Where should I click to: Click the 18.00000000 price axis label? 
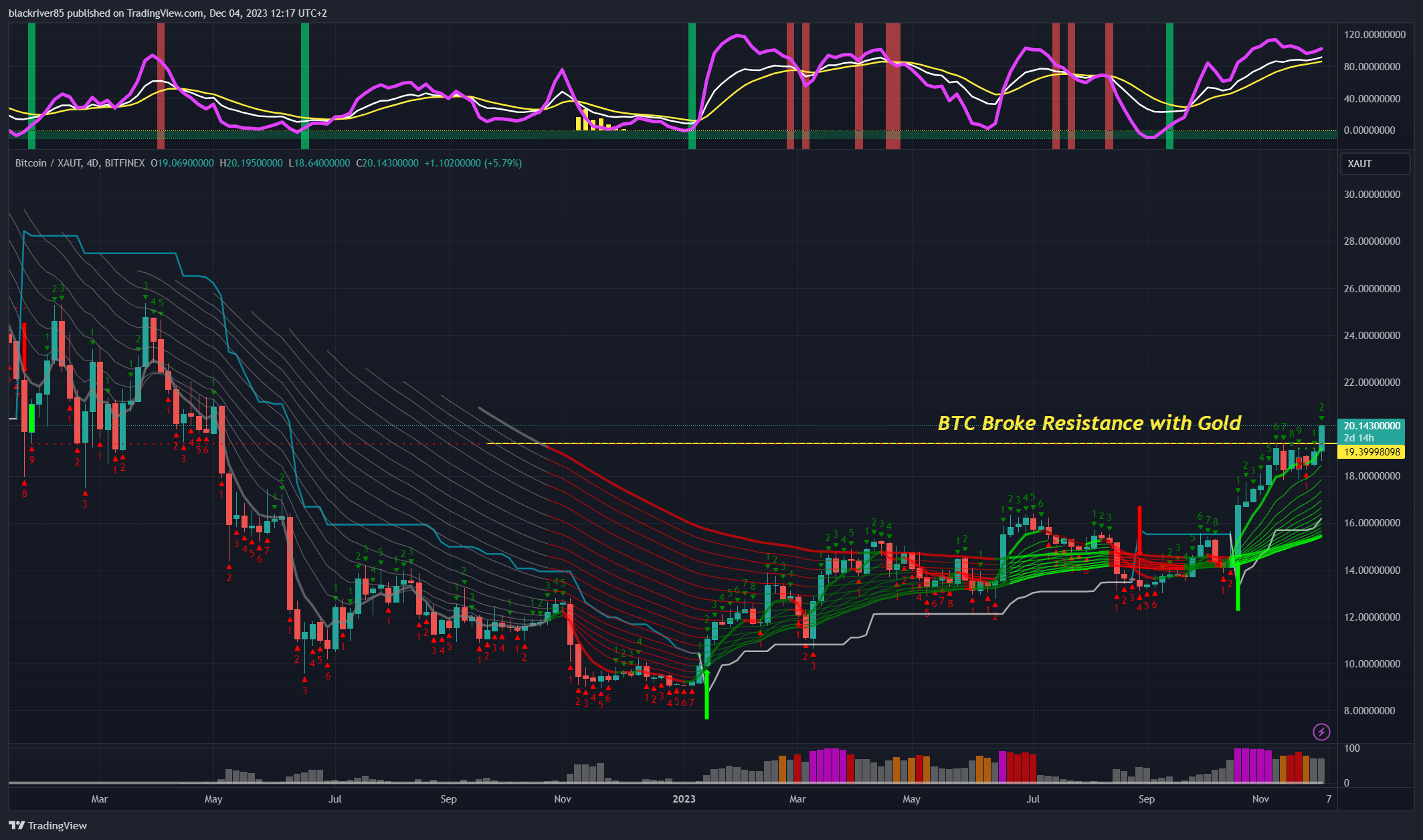click(1371, 476)
